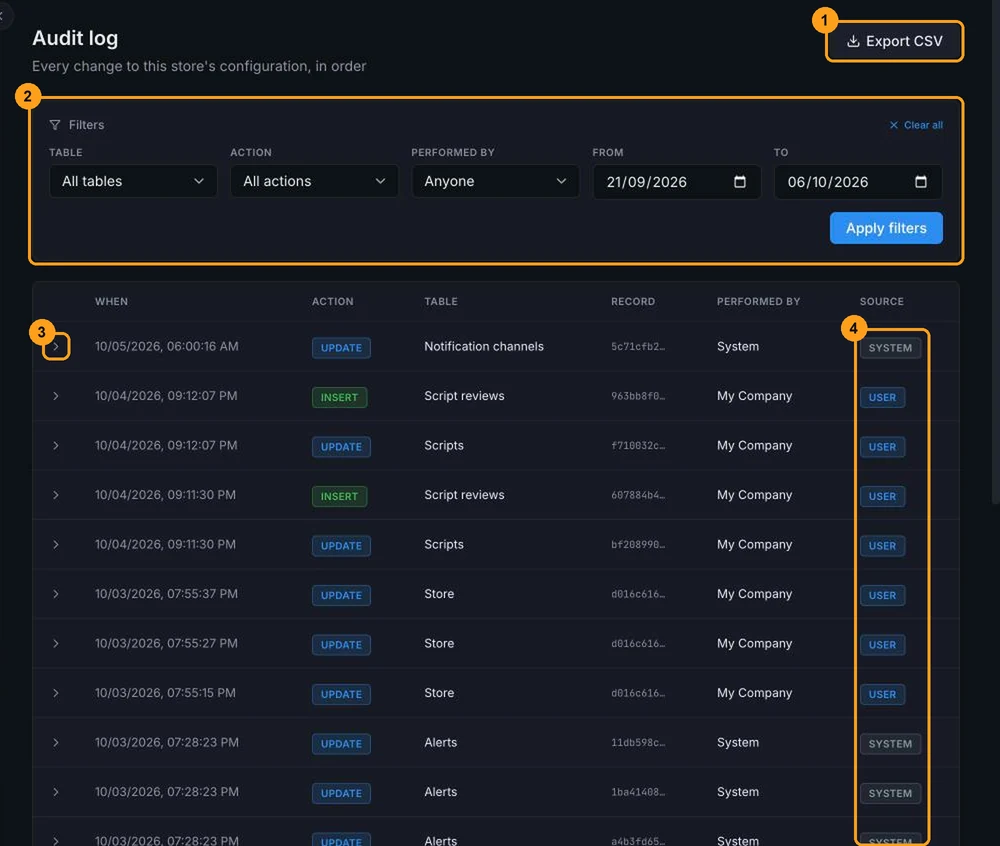Click record ID bf208990
Viewport: 1000px width, 846px height.
click(x=638, y=544)
